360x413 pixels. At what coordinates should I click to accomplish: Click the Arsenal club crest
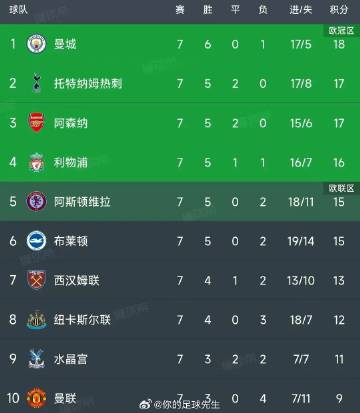coord(36,123)
